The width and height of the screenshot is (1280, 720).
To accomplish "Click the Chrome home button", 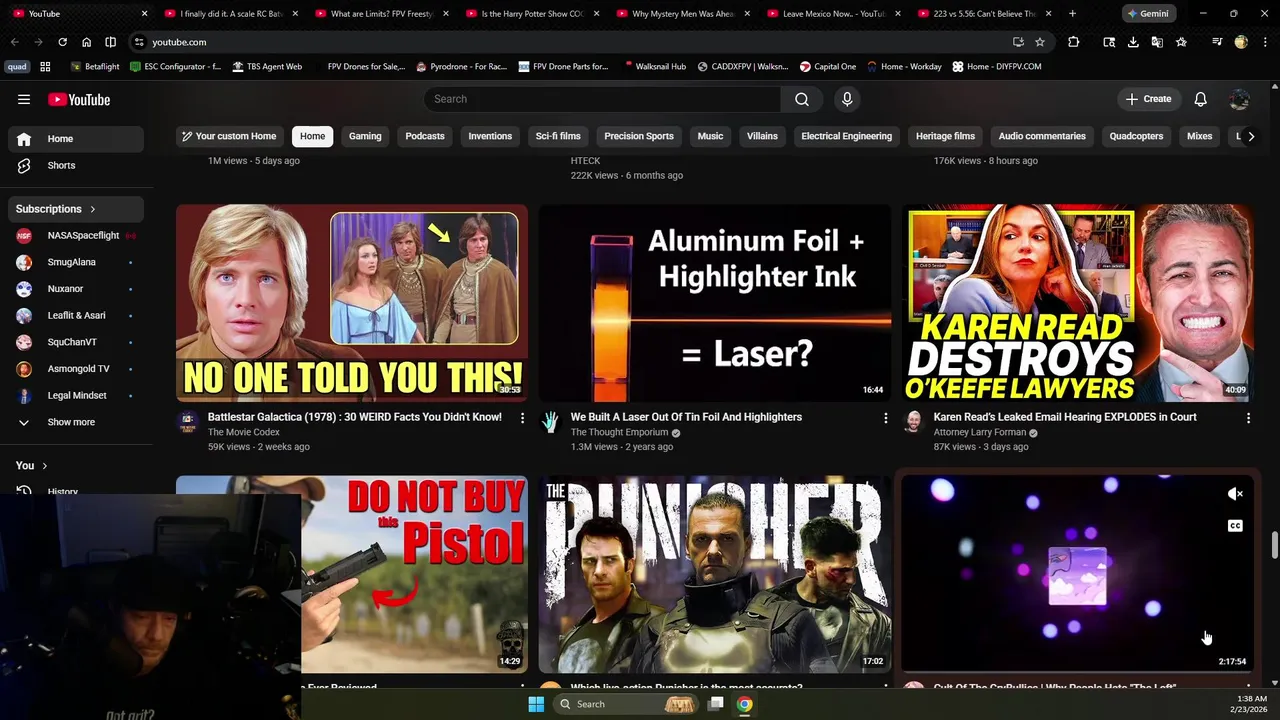I will pyautogui.click(x=86, y=42).
